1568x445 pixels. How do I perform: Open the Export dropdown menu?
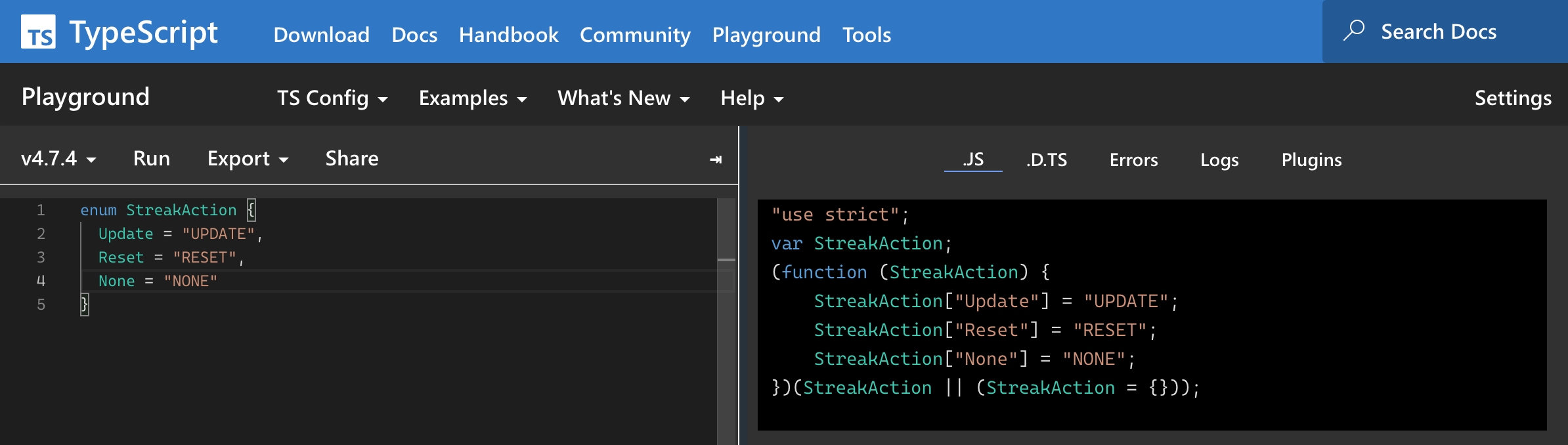tap(248, 159)
